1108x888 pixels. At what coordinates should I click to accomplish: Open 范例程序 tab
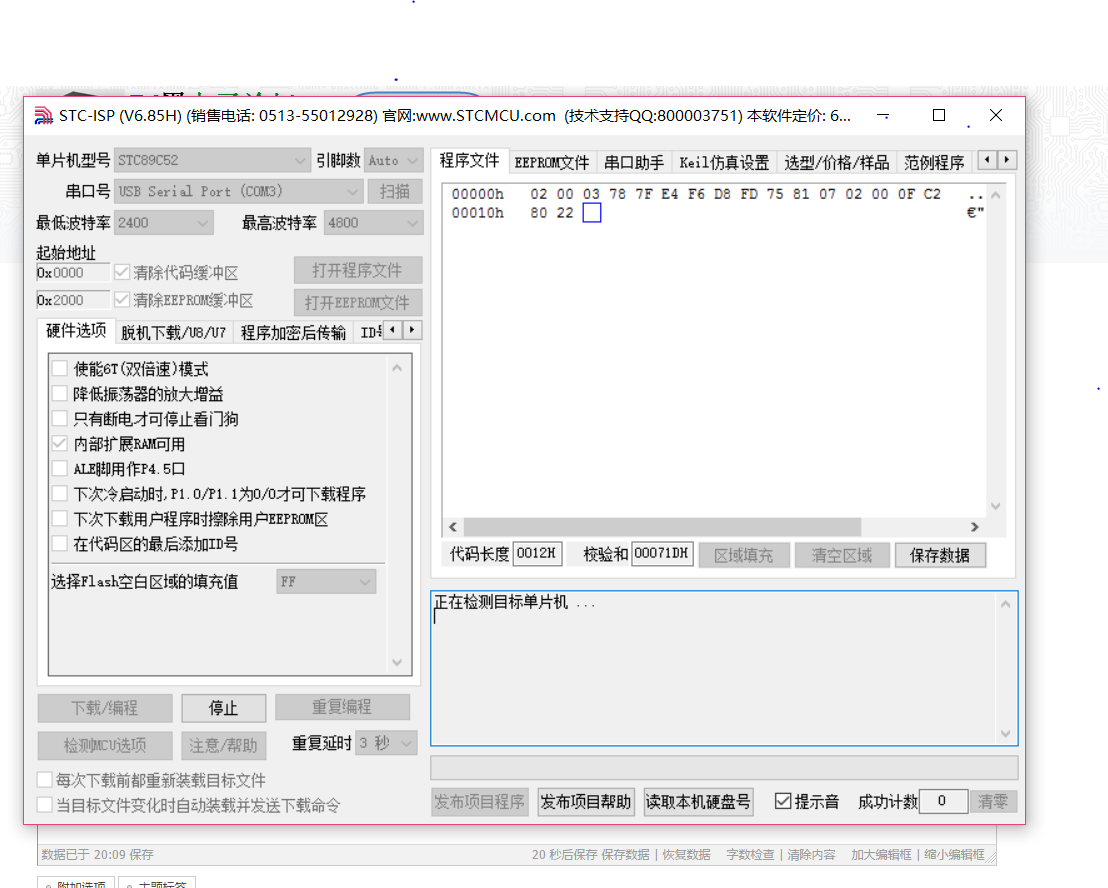(933, 163)
